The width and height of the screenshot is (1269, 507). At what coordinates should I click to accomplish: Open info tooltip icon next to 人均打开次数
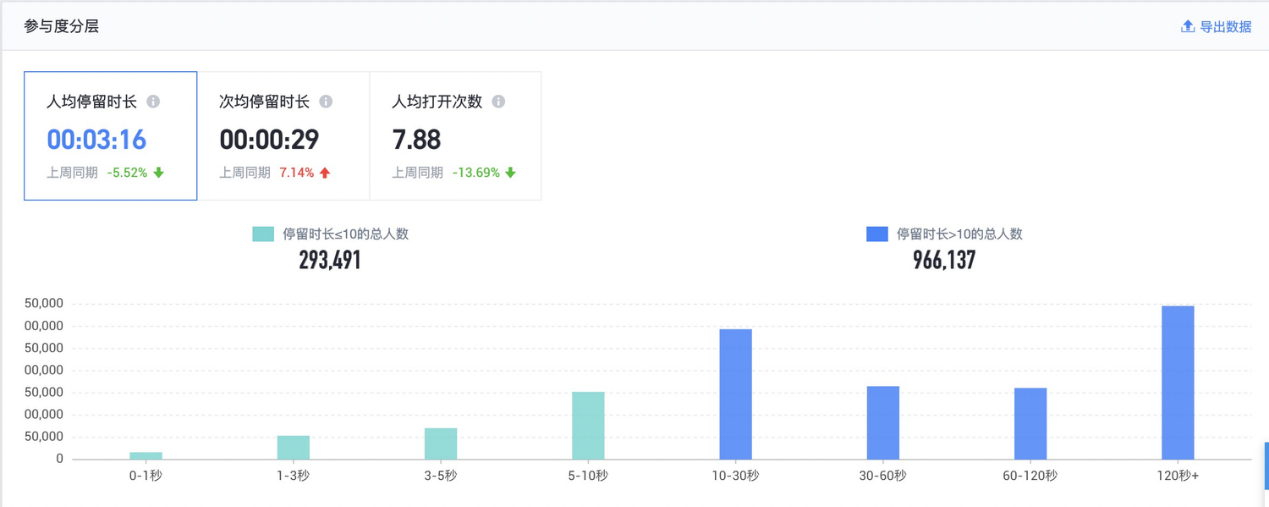(x=498, y=102)
